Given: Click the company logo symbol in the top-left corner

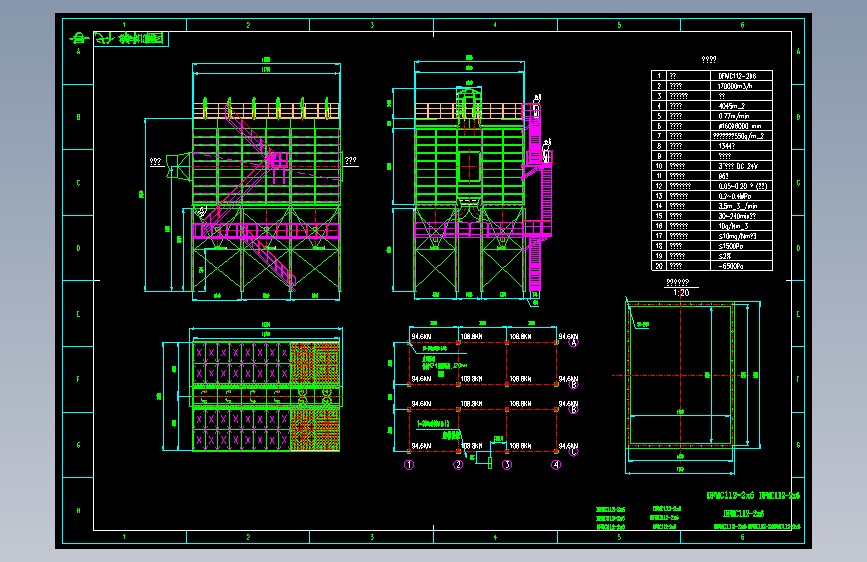Looking at the screenshot, I should 79,39.
